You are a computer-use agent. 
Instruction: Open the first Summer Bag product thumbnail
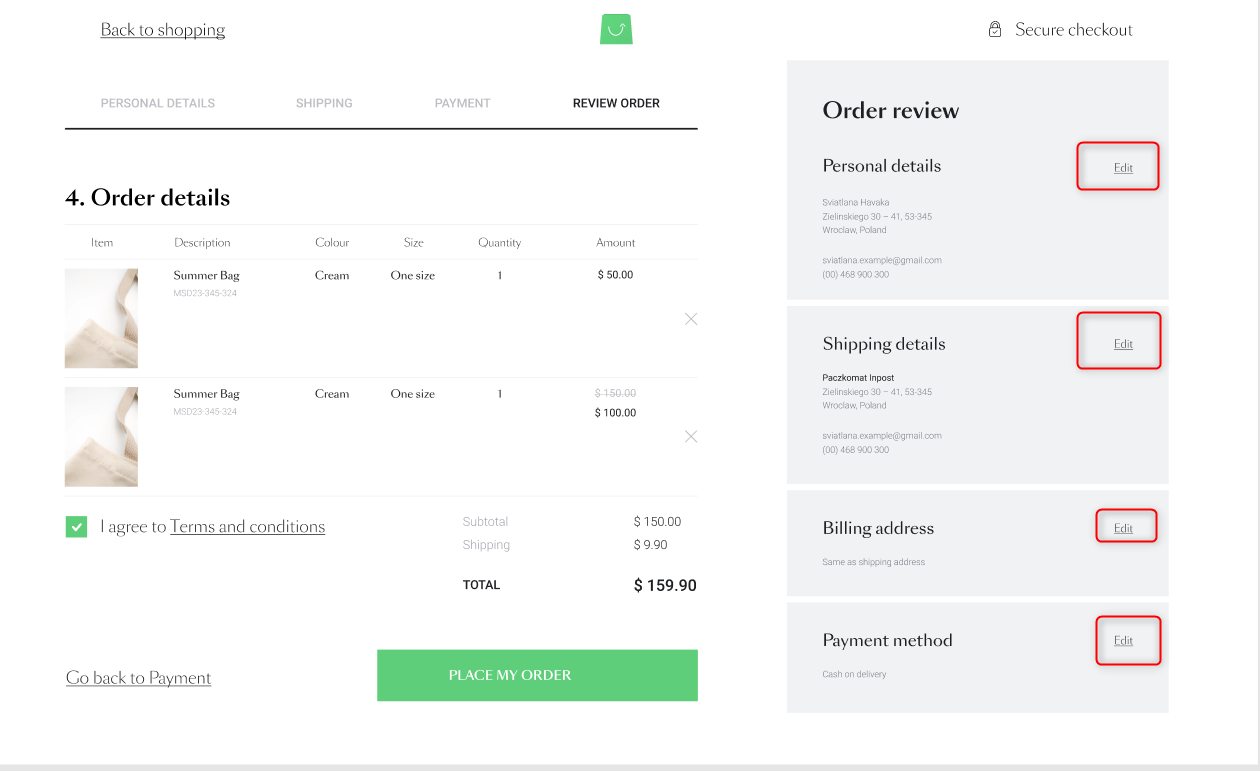(101, 318)
